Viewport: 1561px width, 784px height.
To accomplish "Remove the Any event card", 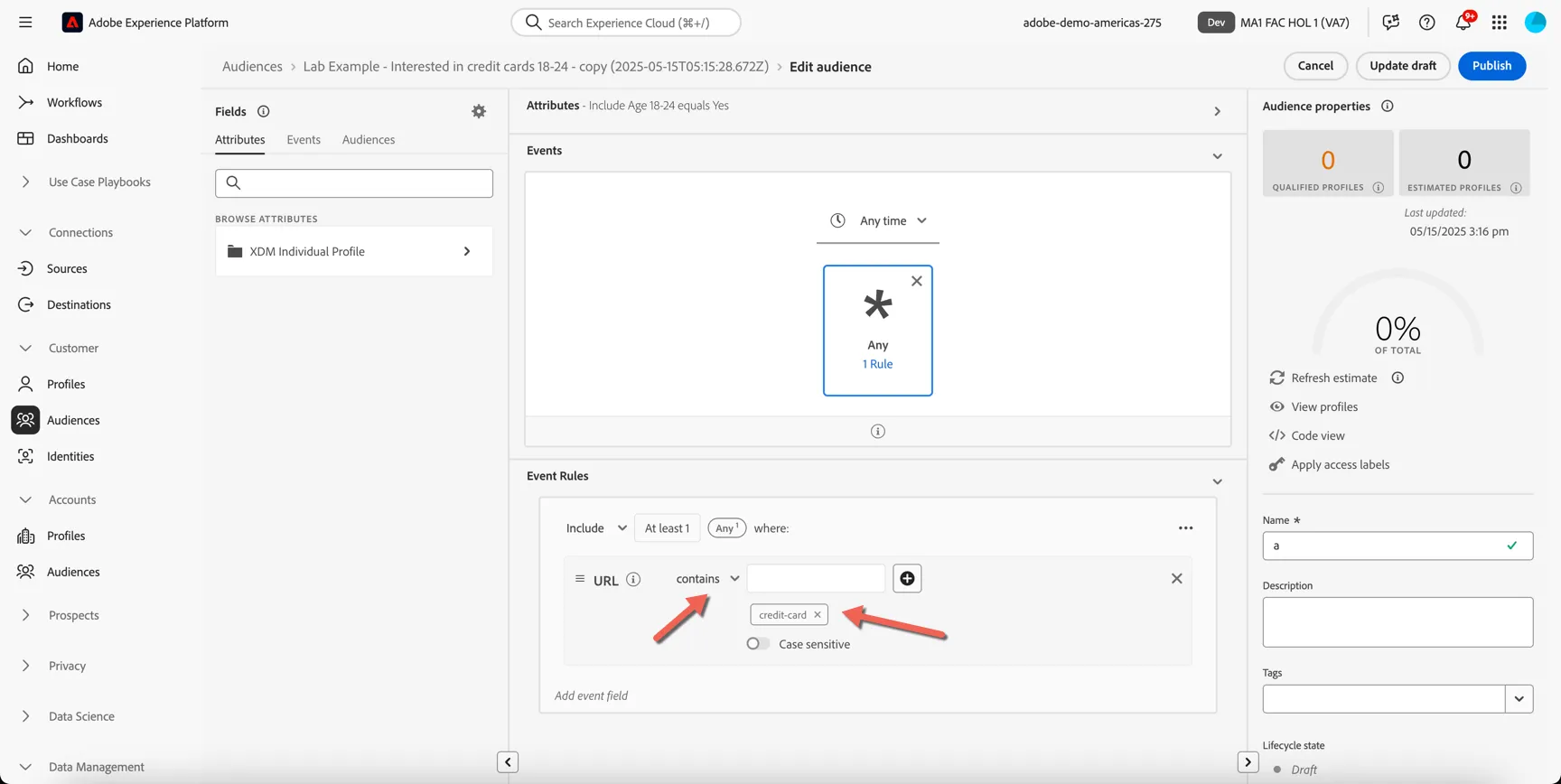I will 916,281.
